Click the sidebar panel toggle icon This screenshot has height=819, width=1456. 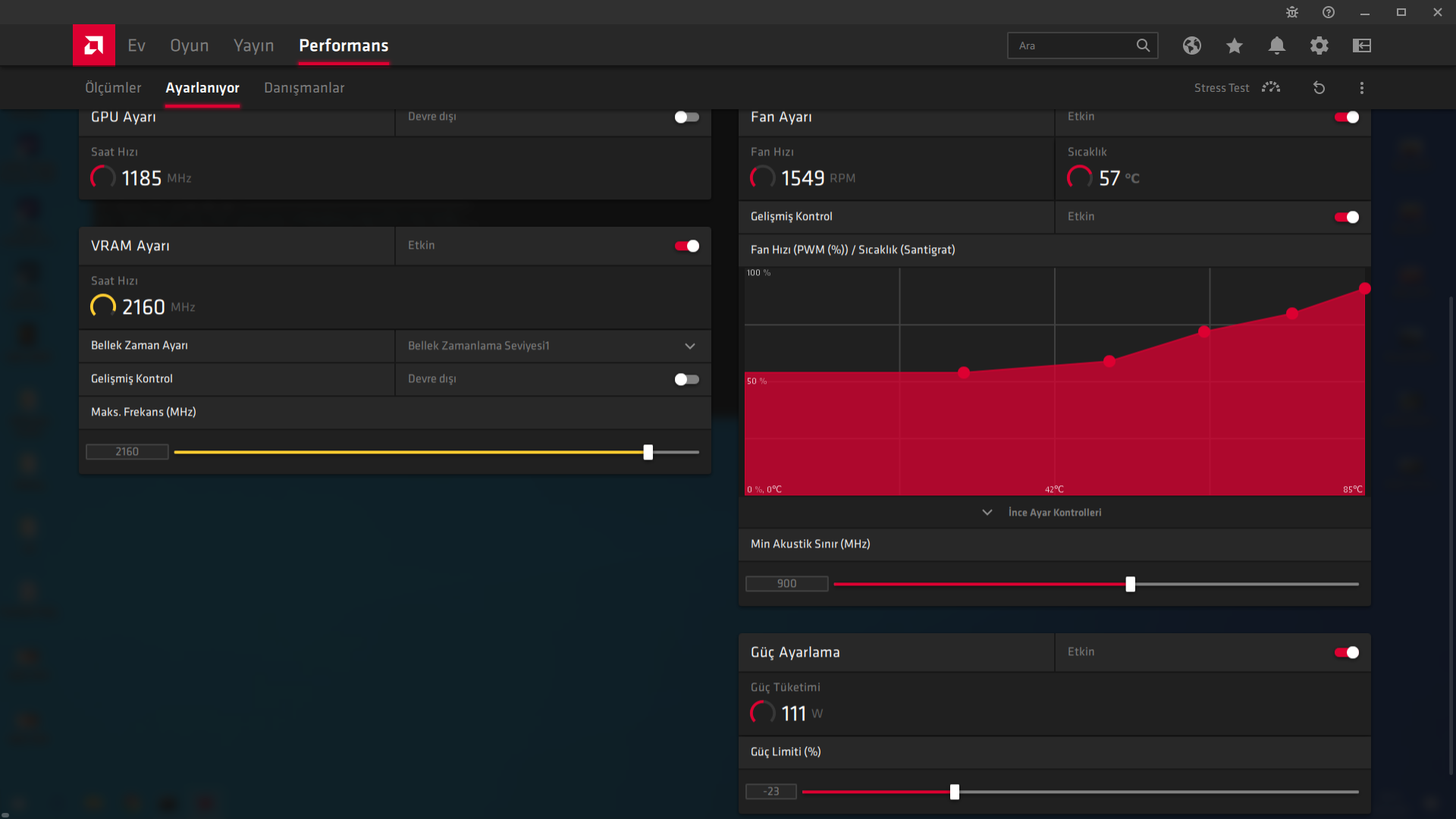coord(1361,45)
